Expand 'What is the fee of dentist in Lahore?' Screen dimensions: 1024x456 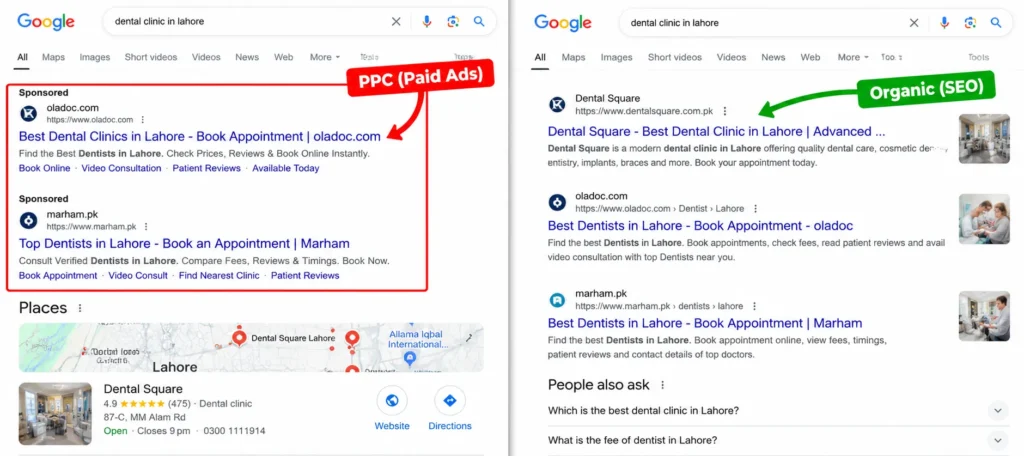(x=997, y=440)
